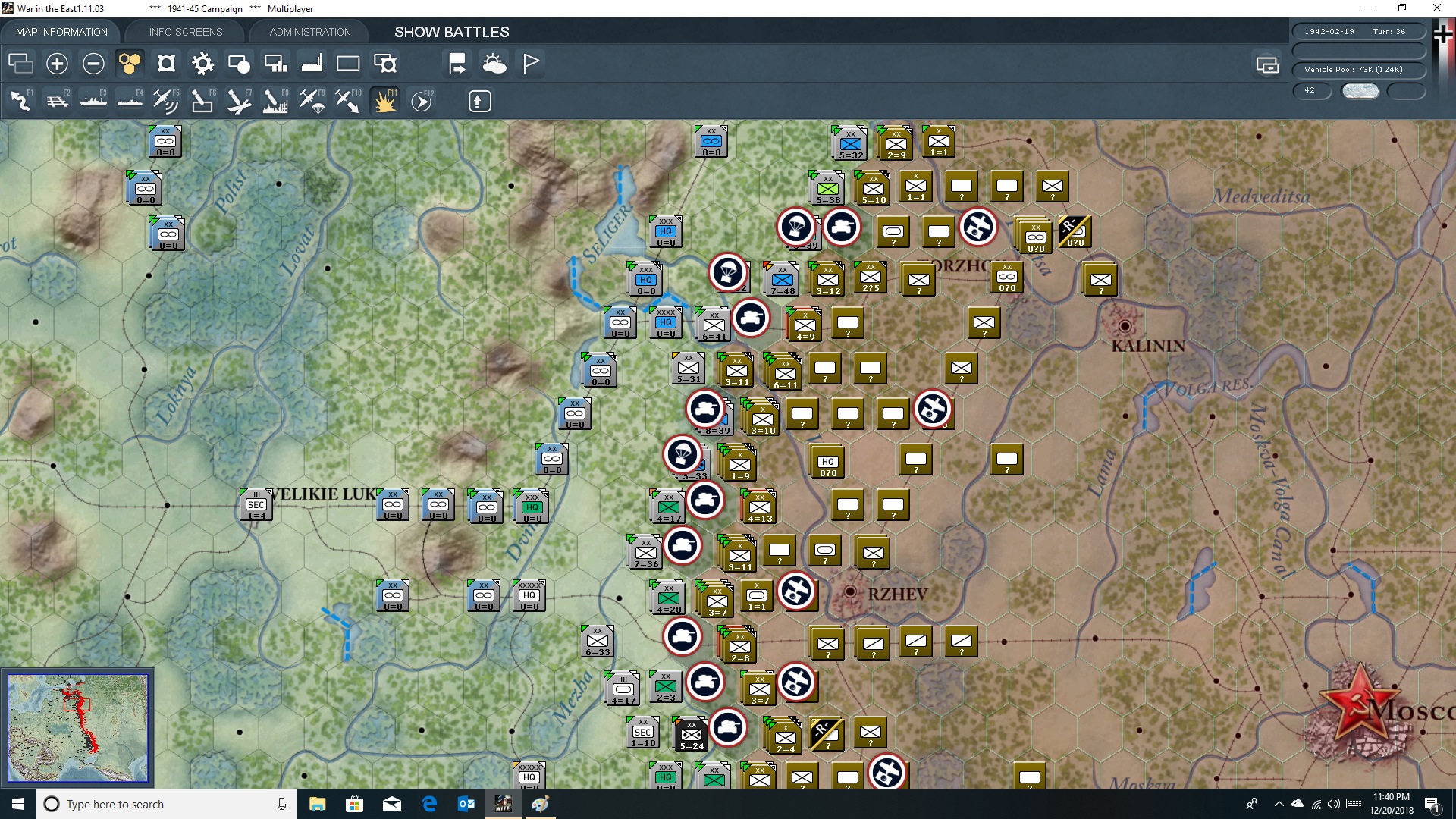Click the date and Turn 36 display
This screenshot has height=819, width=1456.
pos(1359,32)
